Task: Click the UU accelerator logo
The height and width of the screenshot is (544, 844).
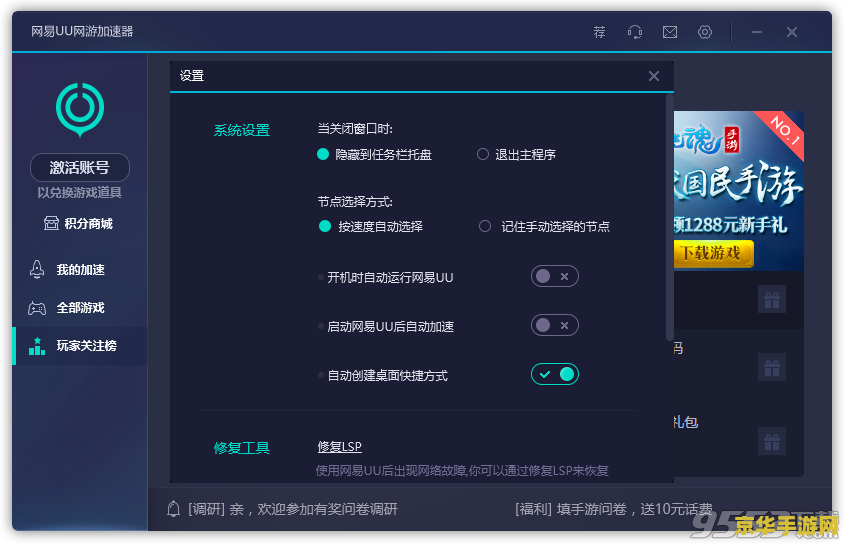Action: coord(80,109)
